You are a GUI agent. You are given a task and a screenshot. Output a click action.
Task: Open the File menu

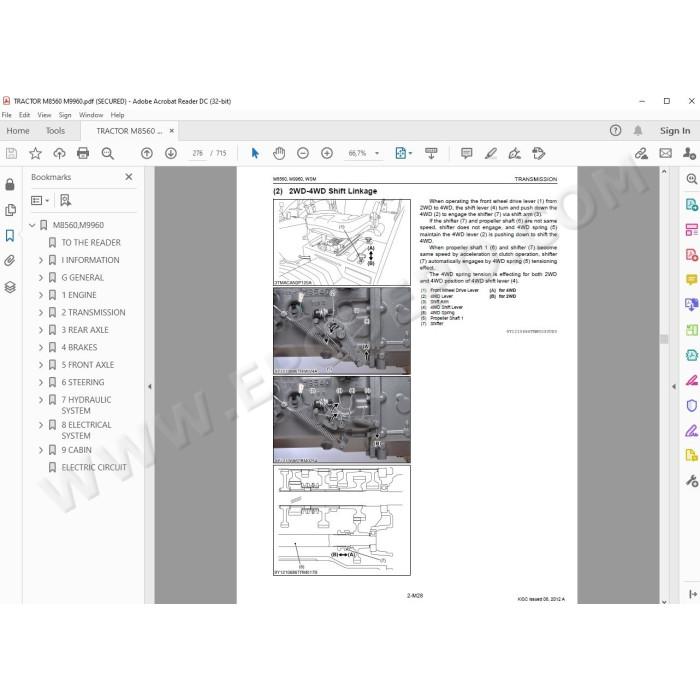pyautogui.click(x=7, y=115)
